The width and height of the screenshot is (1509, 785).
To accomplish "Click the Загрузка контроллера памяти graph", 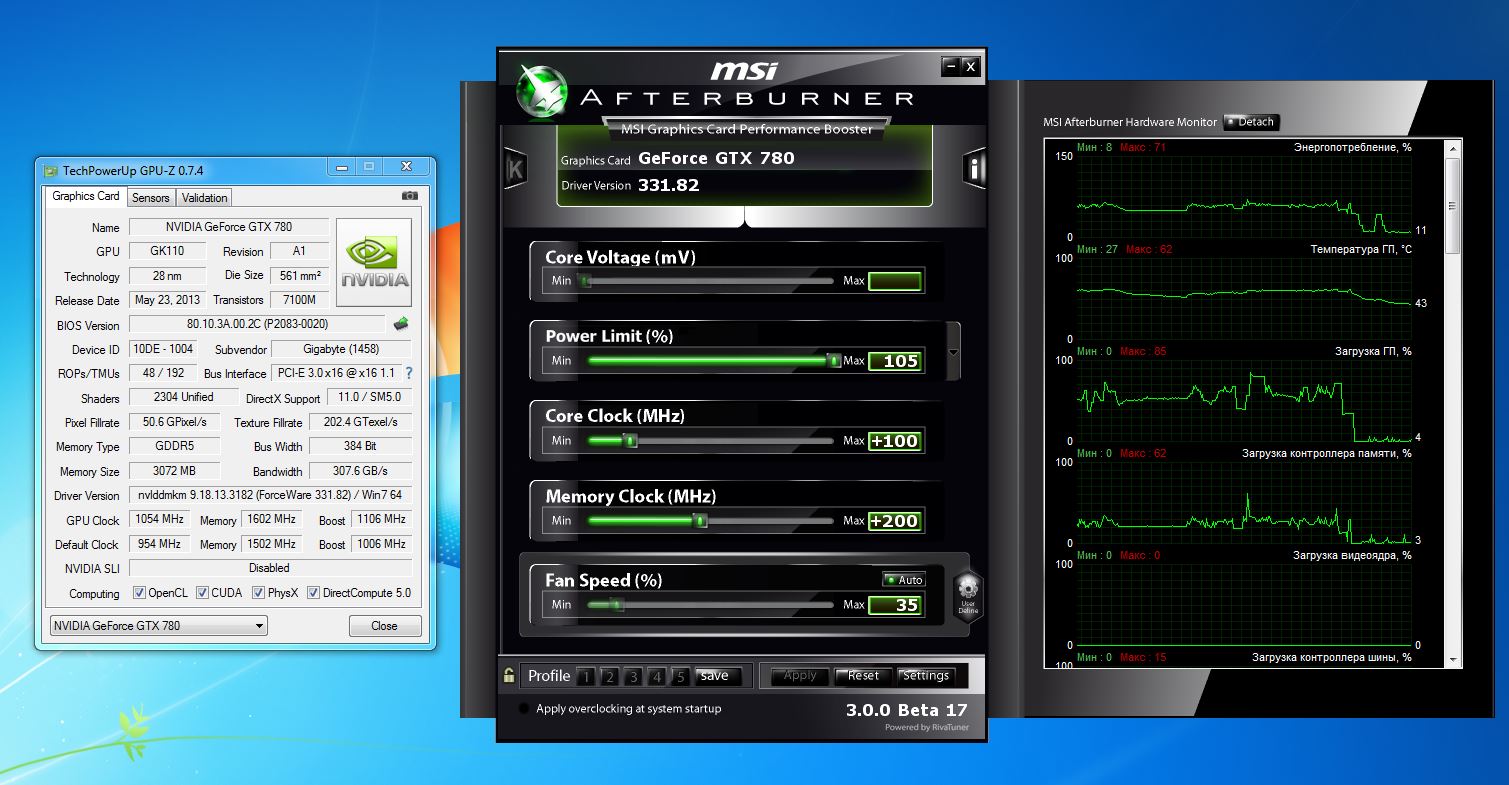I will [x=1245, y=502].
